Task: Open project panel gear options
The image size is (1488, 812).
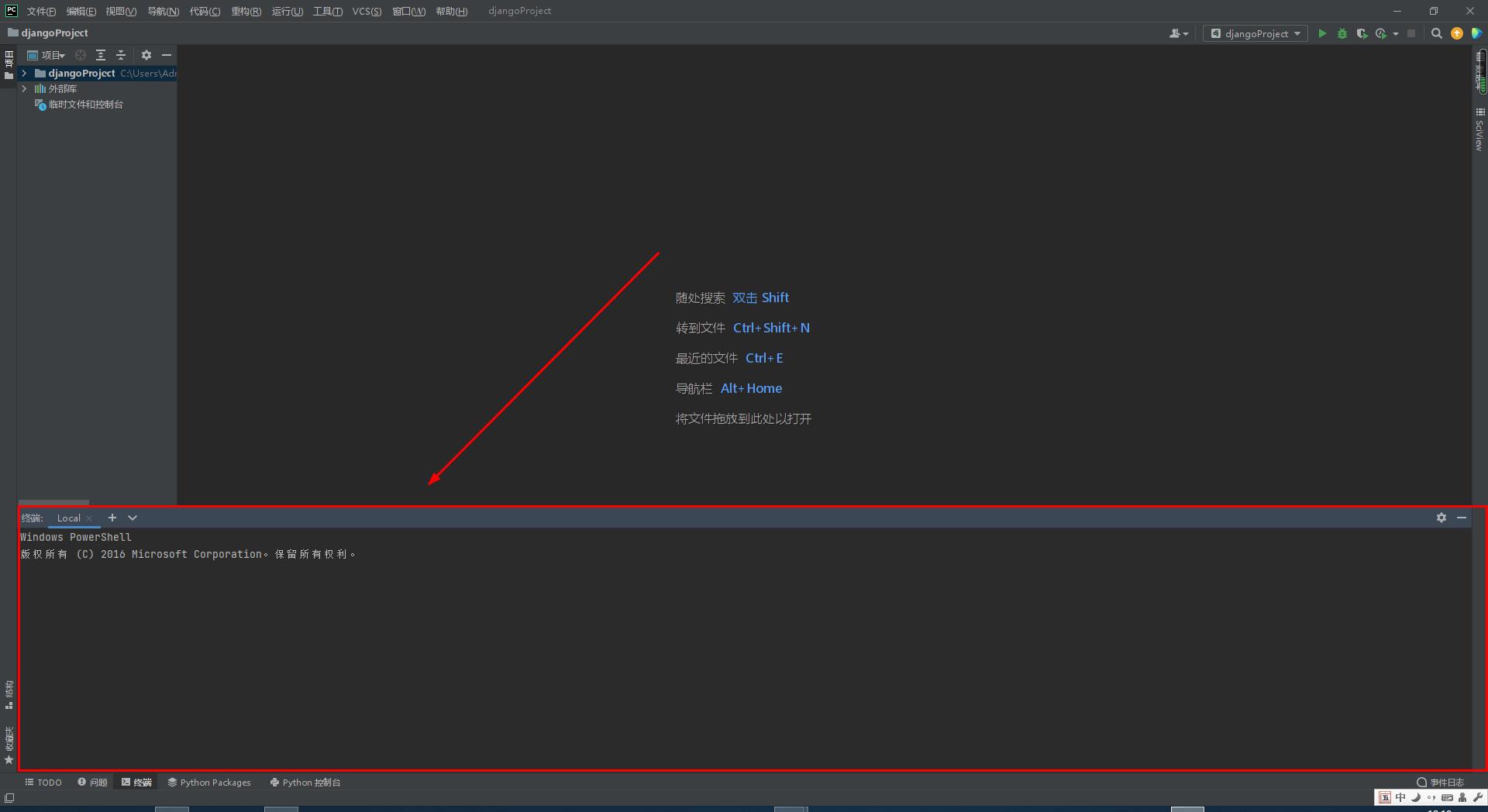Action: point(146,55)
